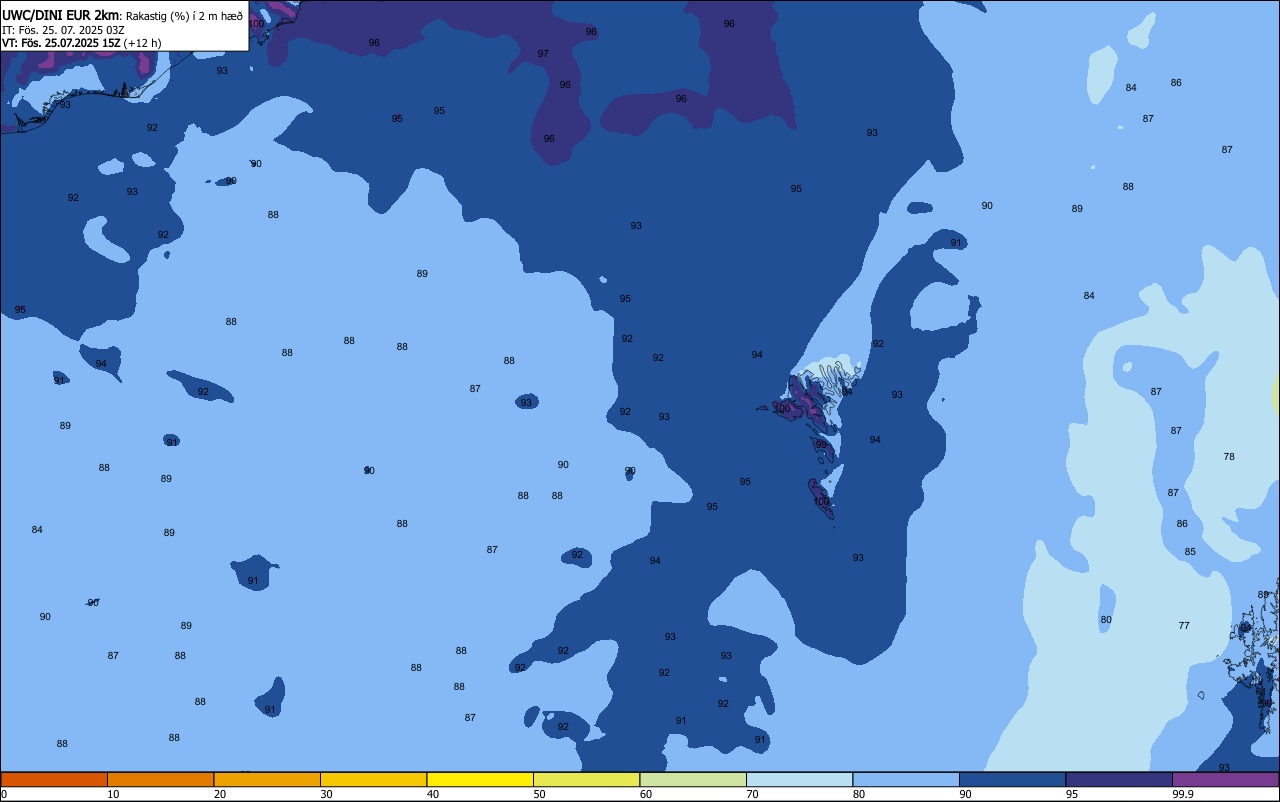The width and height of the screenshot is (1280, 802).
Task: Pick the pale green 60–70 legend swatch
Action: (x=693, y=779)
